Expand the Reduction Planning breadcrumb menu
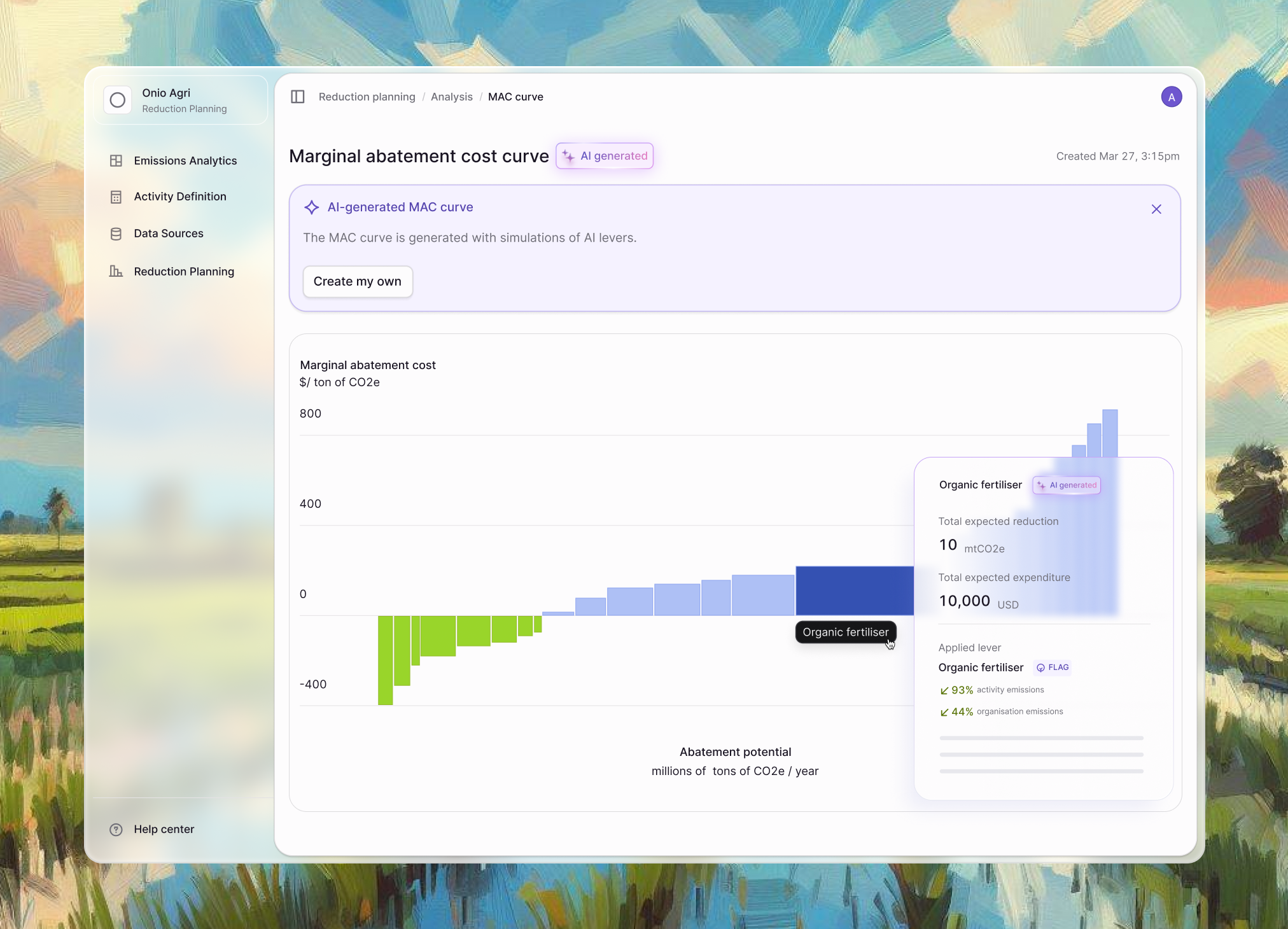Screen dimensions: 1288x929 click(x=367, y=97)
